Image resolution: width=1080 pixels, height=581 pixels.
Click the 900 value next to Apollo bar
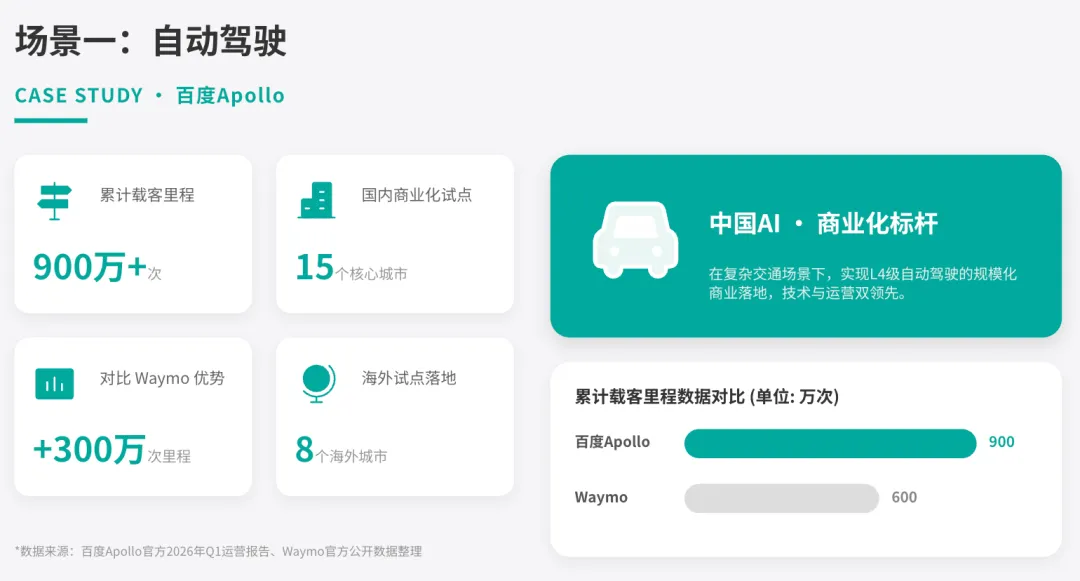1001,442
